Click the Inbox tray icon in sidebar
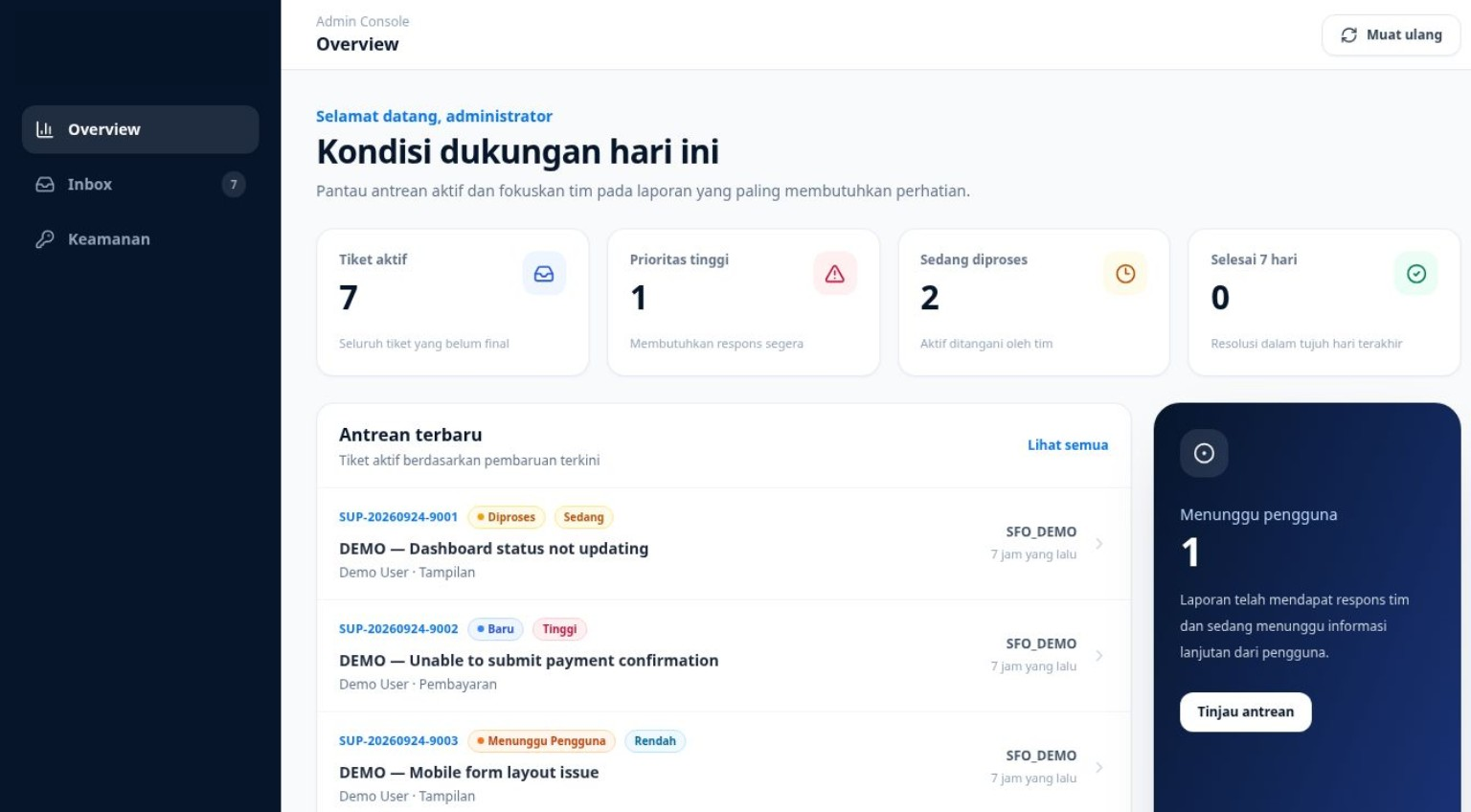 click(x=45, y=185)
